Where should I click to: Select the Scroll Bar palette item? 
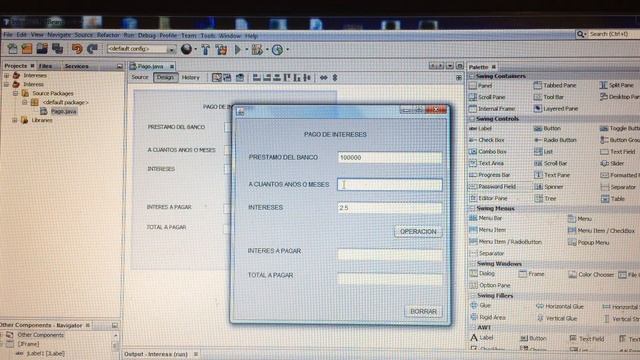[551, 163]
